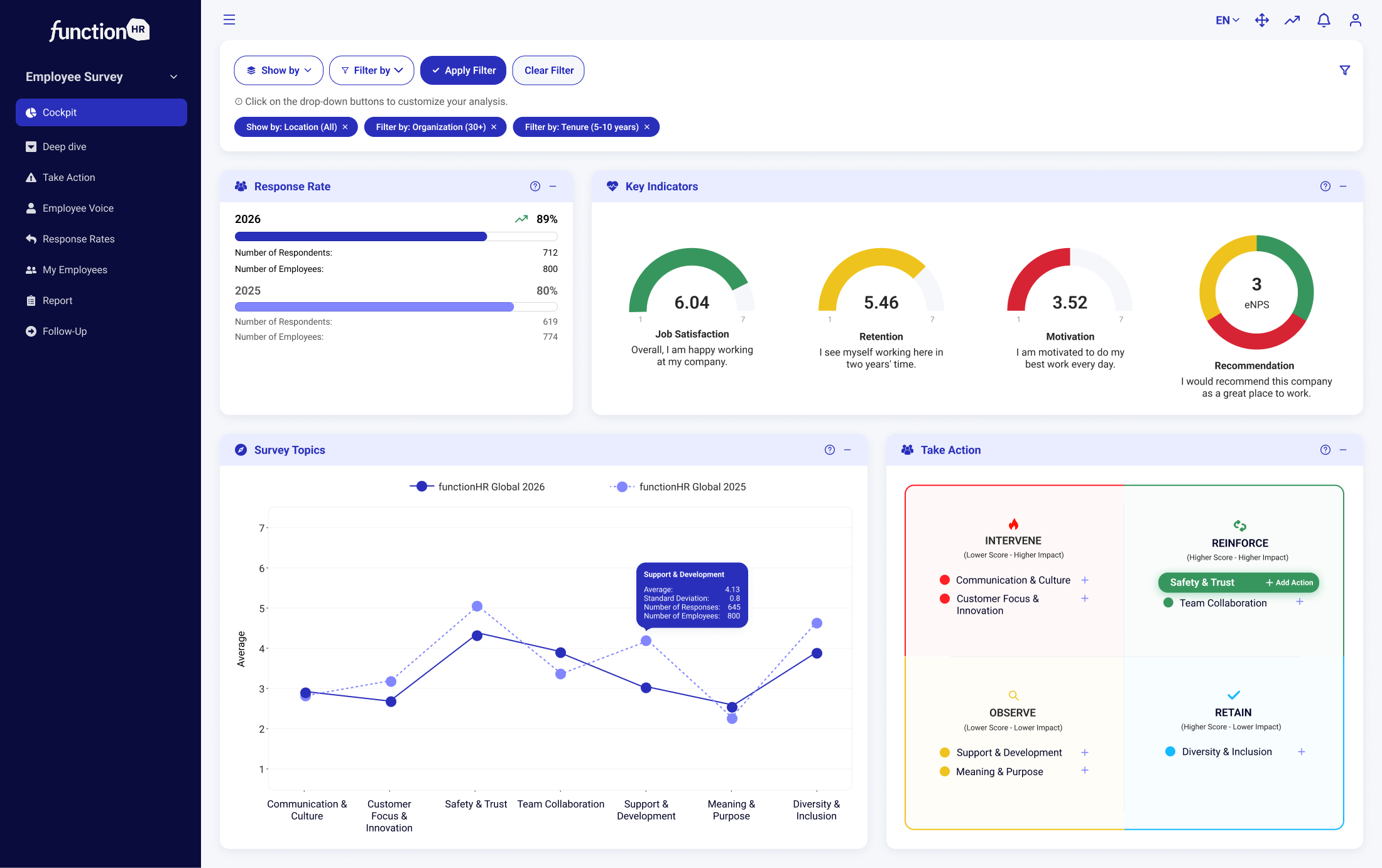Open the EN language selector
This screenshot has width=1382, height=868.
(x=1227, y=20)
